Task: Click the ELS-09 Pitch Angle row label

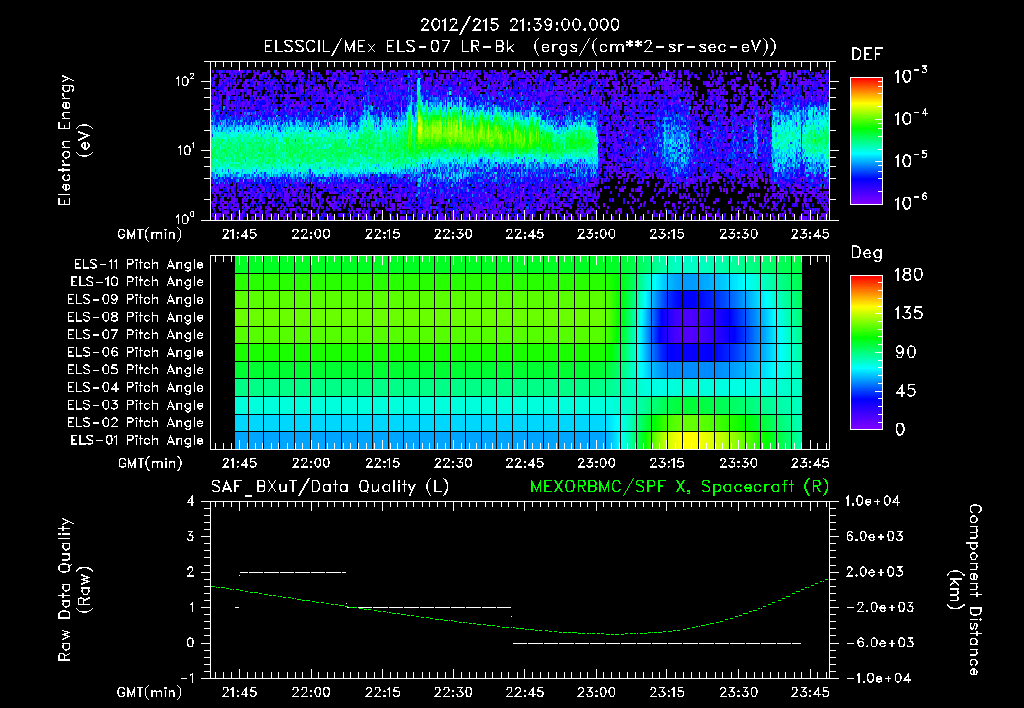Action: [x=136, y=300]
